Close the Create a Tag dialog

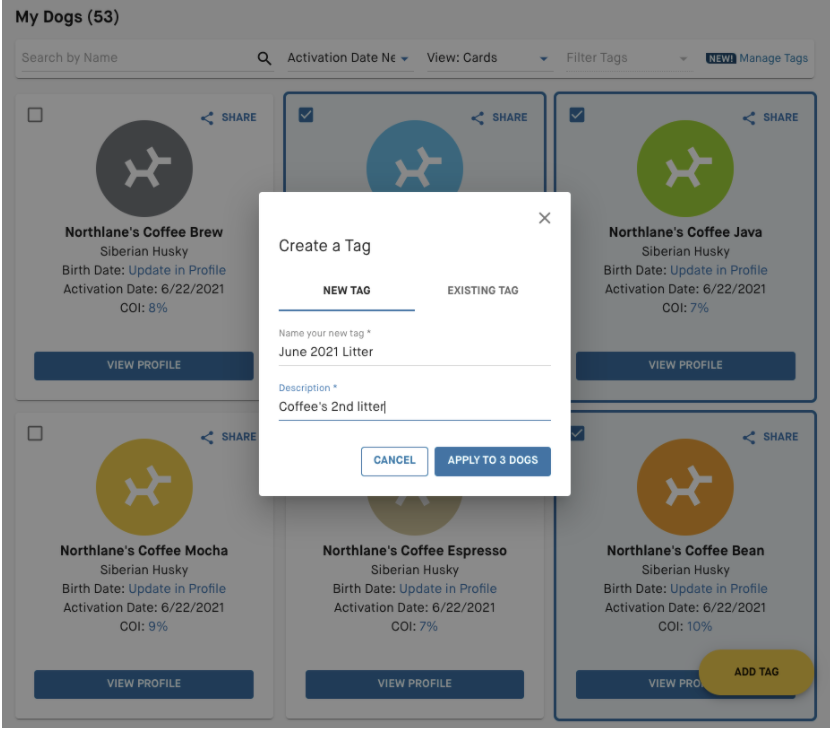click(x=544, y=218)
